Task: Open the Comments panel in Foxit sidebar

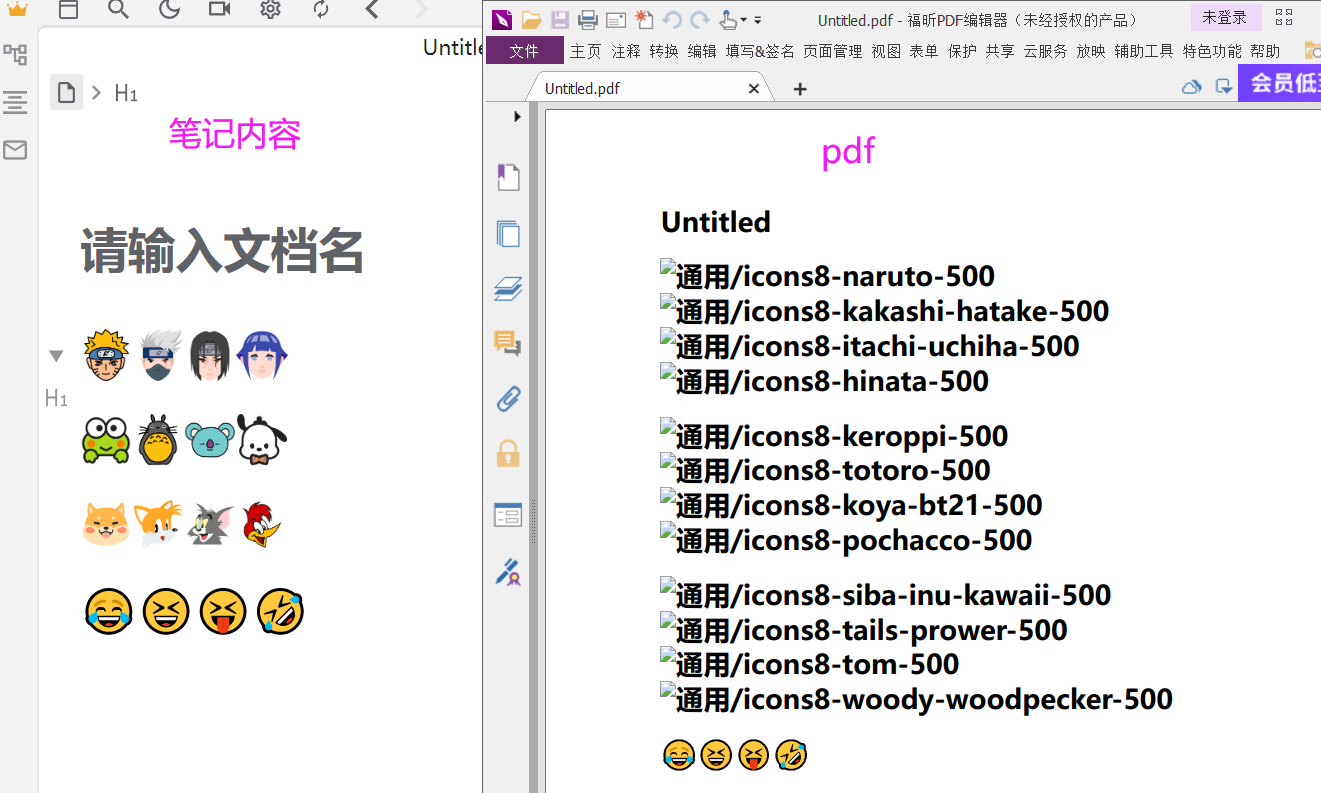Action: [508, 345]
